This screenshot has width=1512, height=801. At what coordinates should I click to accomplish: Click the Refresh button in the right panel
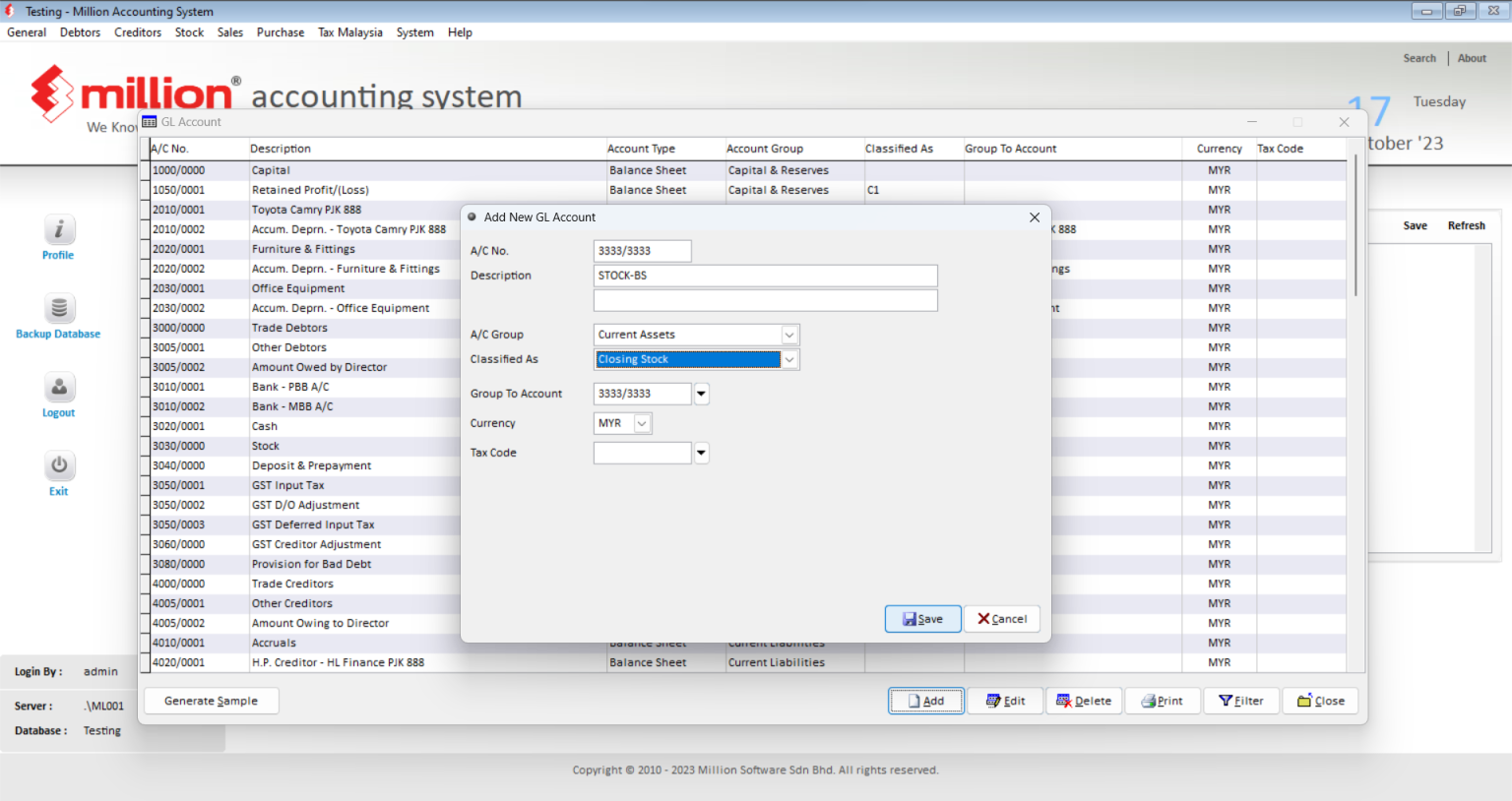coord(1467,225)
